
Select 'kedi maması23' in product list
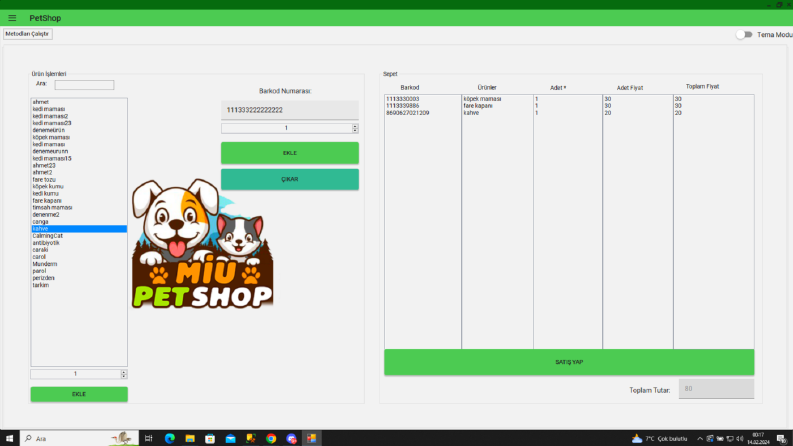pyautogui.click(x=79, y=123)
